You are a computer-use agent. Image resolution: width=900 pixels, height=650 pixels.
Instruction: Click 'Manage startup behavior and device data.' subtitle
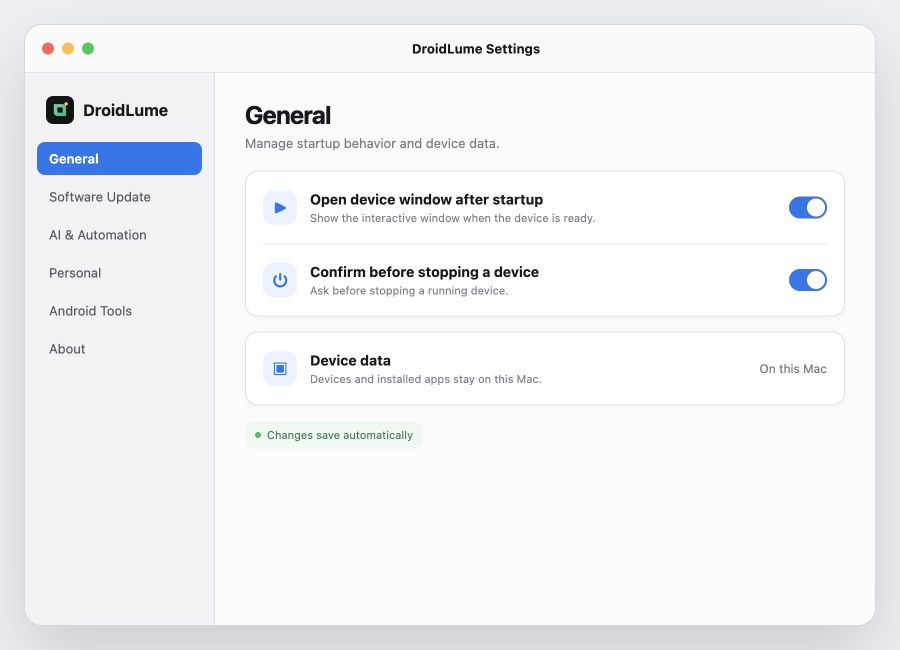coord(372,144)
